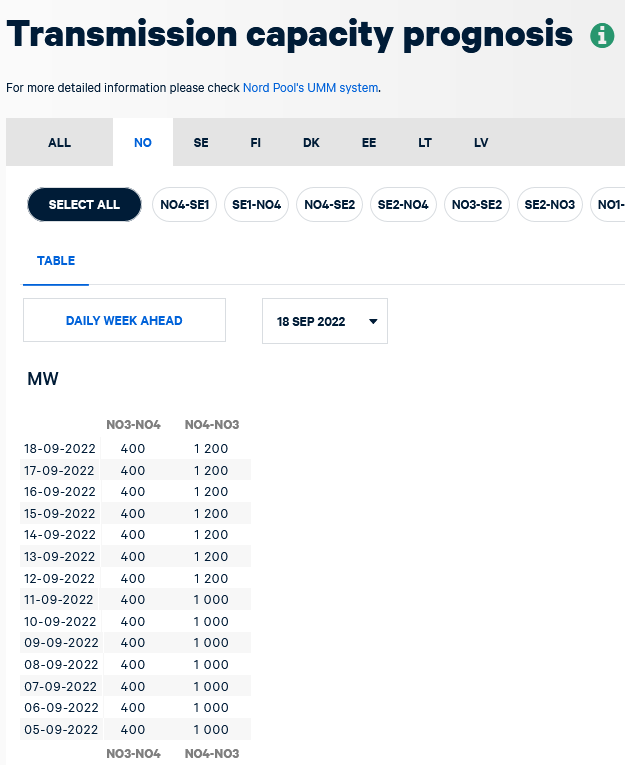Select the EE country tab

[x=369, y=142]
